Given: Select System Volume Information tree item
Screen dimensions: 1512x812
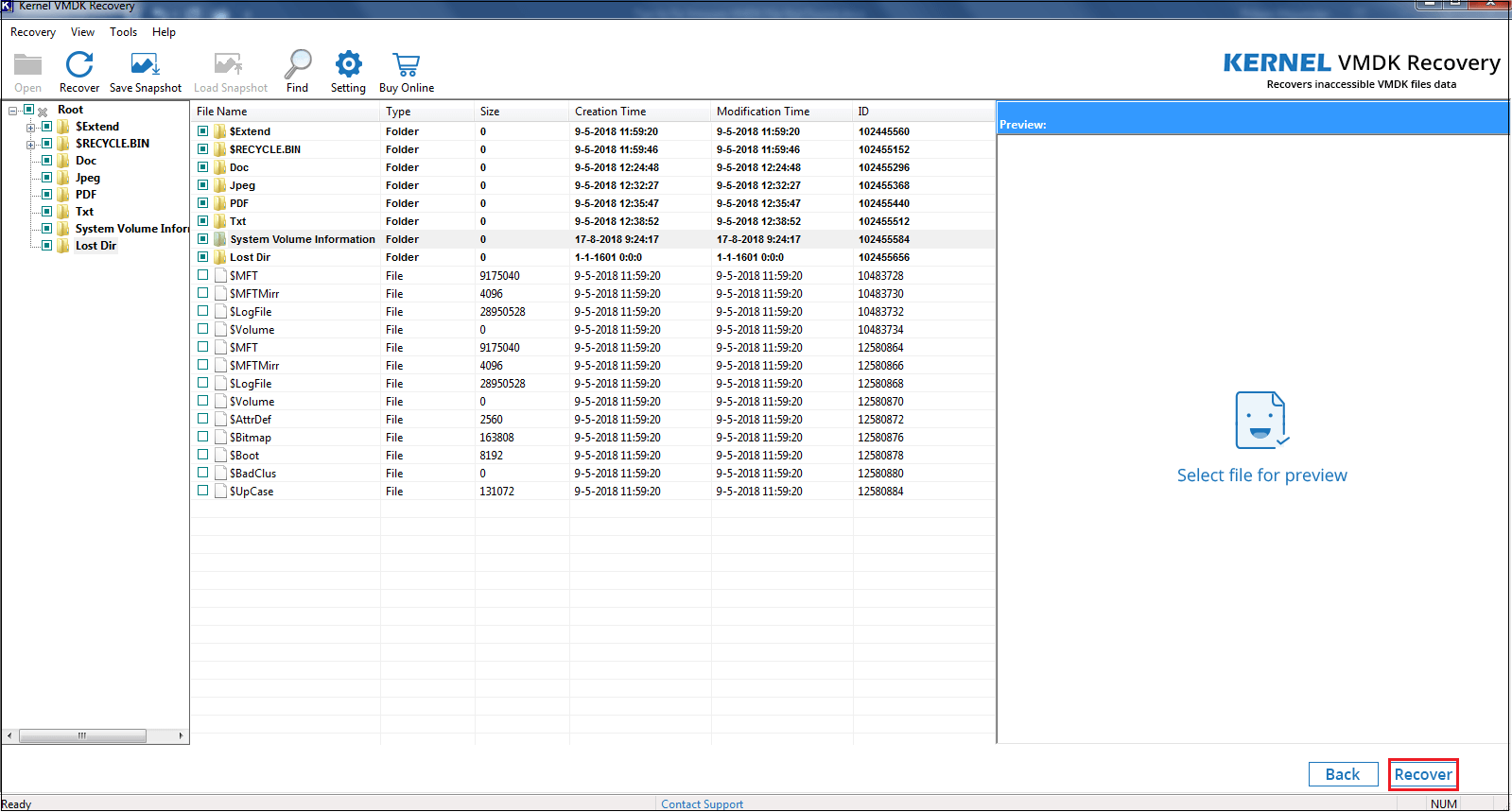Looking at the screenshot, I should [x=131, y=229].
